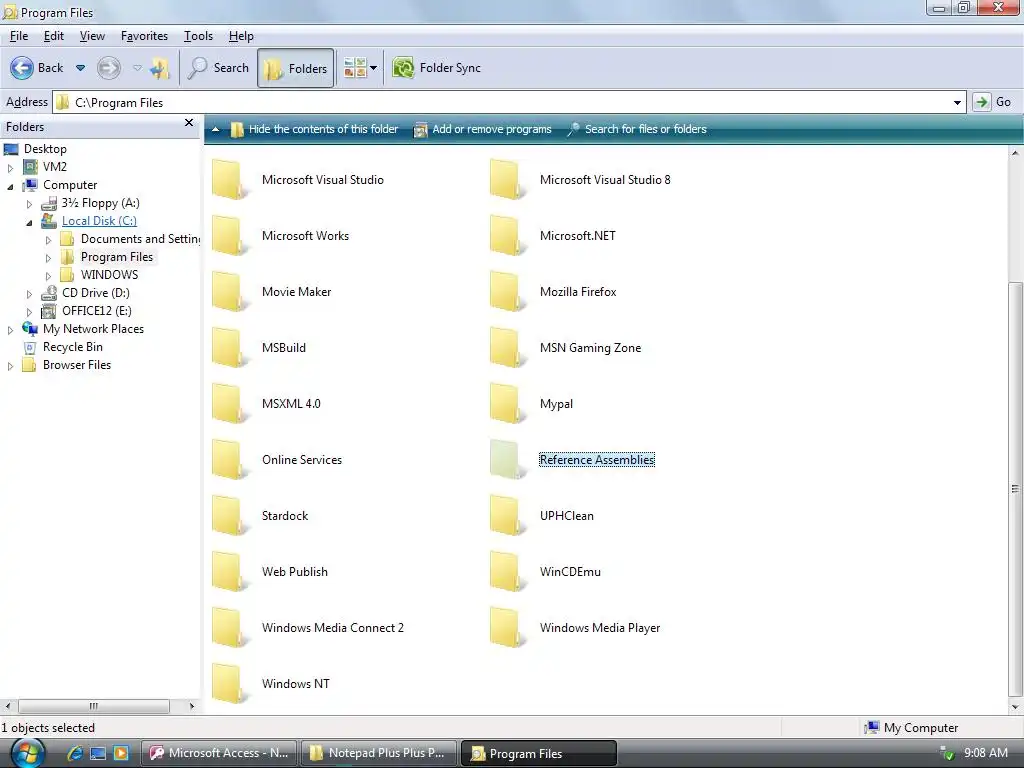Collapse the Local Disk (C:) node
The image size is (1024, 768).
point(29,222)
